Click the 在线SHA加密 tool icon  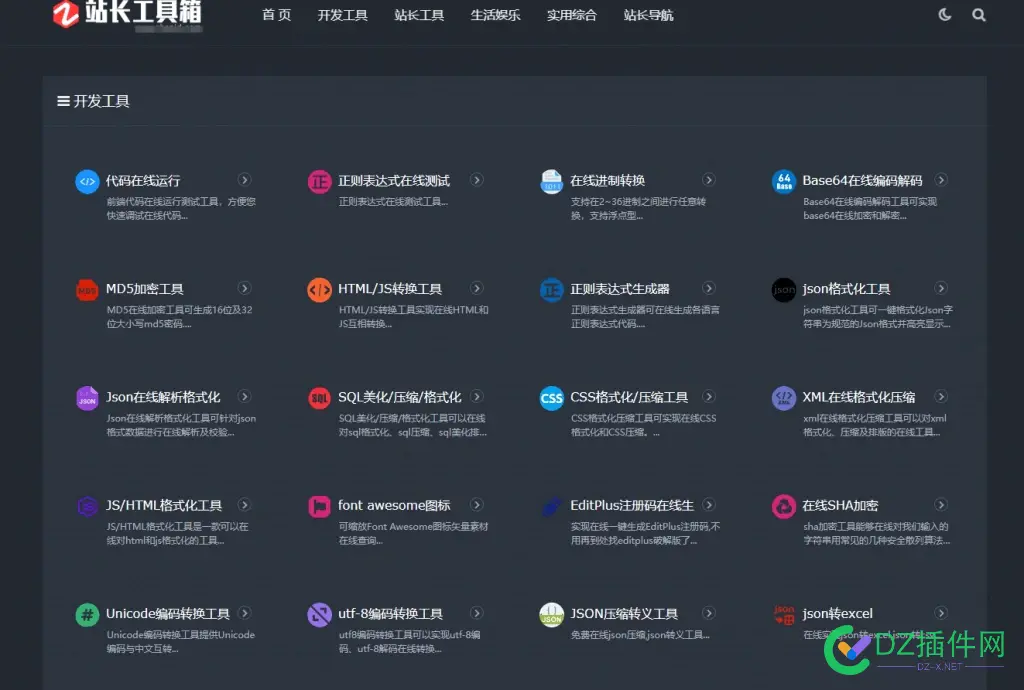click(x=783, y=505)
